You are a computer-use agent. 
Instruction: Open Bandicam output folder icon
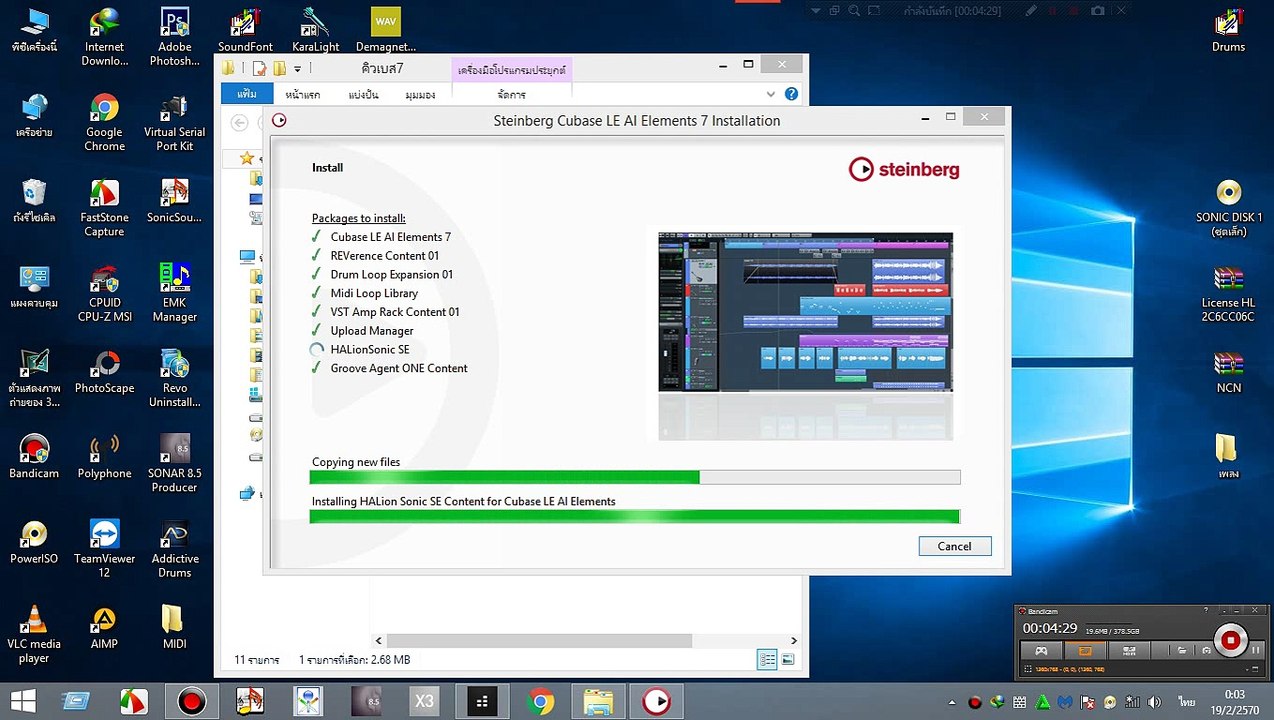[x=1182, y=650]
